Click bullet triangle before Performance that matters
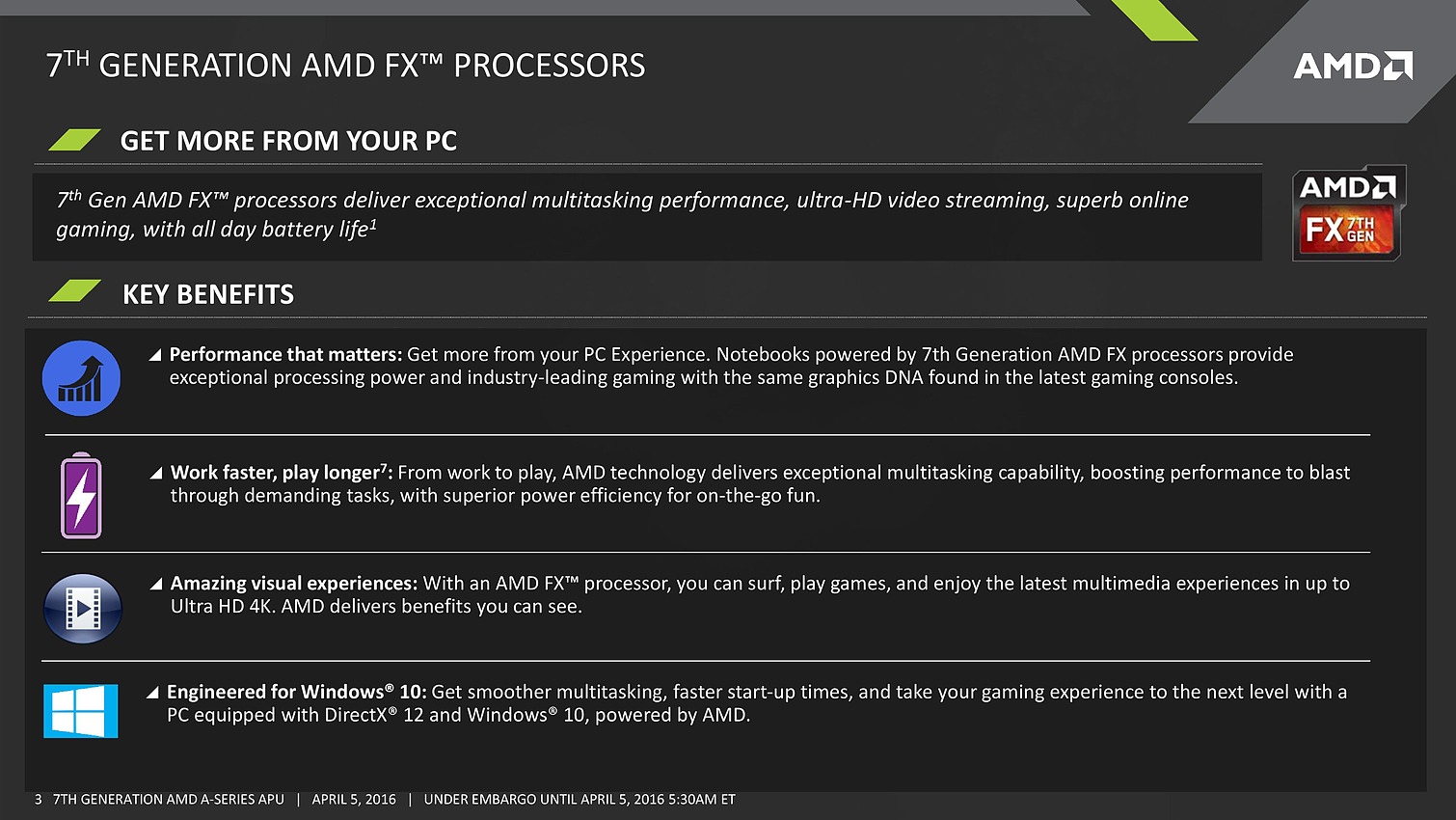Screen dimensions: 1456x820 (155, 355)
